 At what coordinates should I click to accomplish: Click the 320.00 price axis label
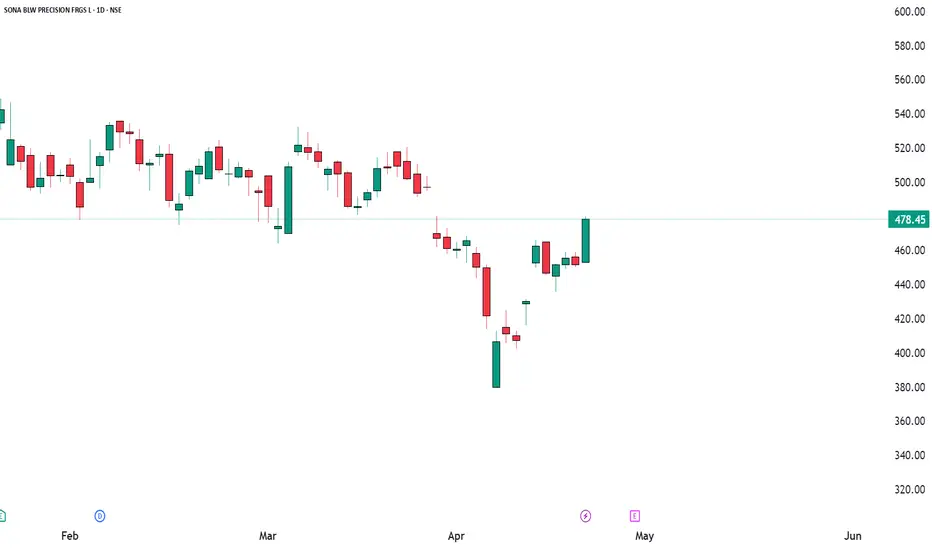click(909, 489)
